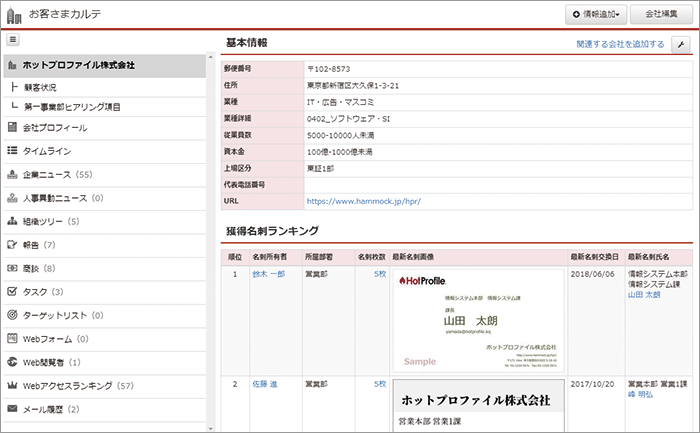Click the 人事異動ニュース icon
This screenshot has width=700, height=433.
pyautogui.click(x=12, y=198)
